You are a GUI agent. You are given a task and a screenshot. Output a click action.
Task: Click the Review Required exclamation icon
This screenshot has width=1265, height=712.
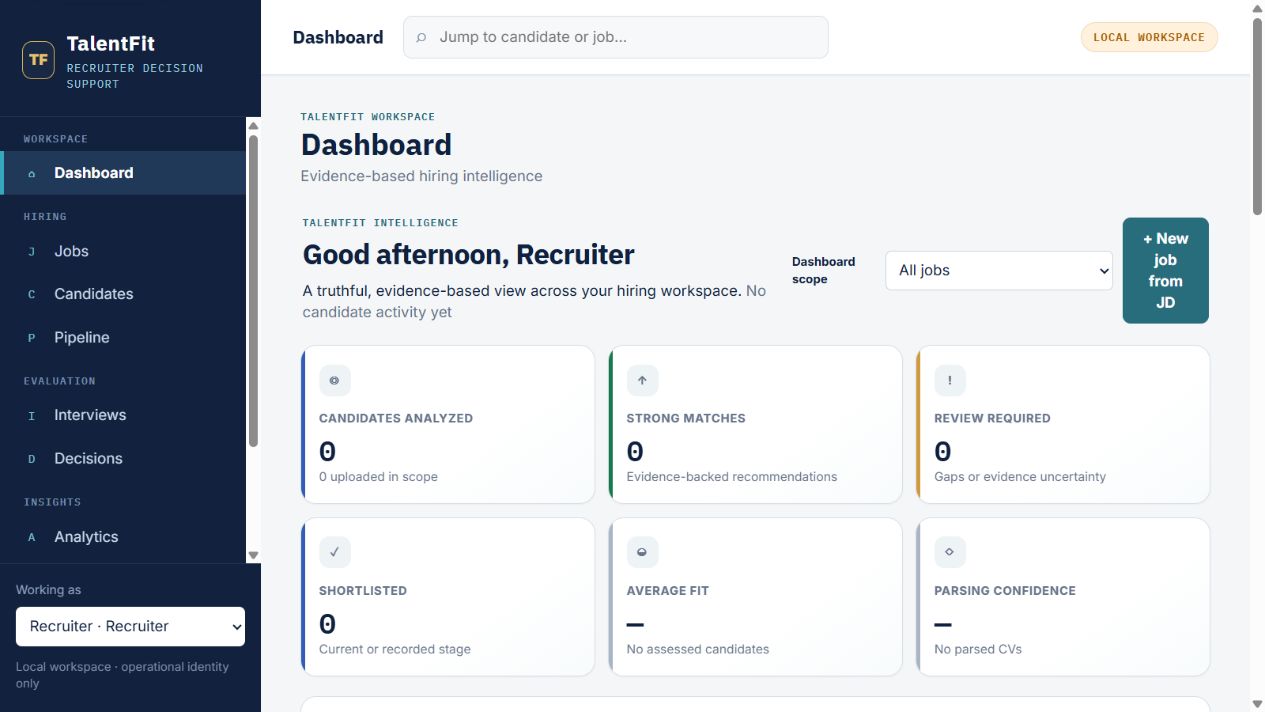[950, 380]
